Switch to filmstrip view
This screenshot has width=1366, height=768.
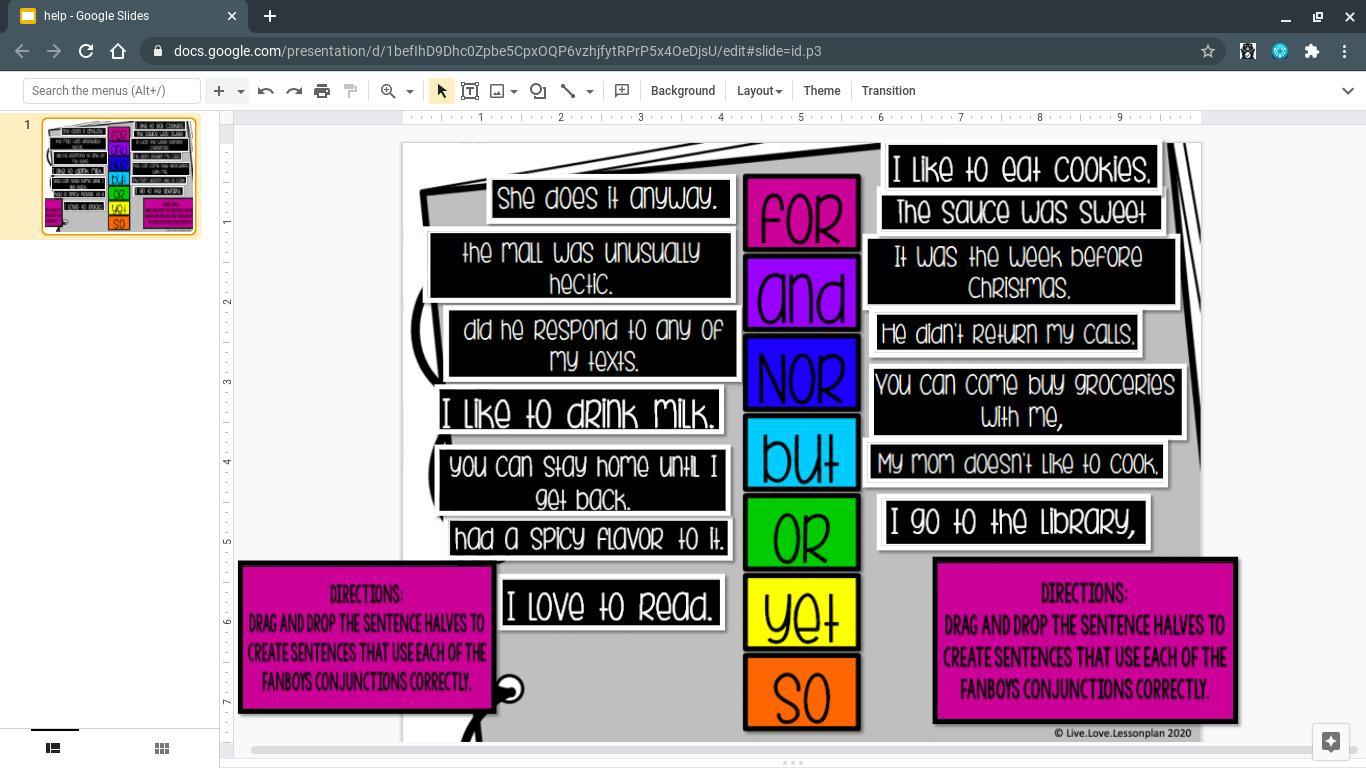53,748
